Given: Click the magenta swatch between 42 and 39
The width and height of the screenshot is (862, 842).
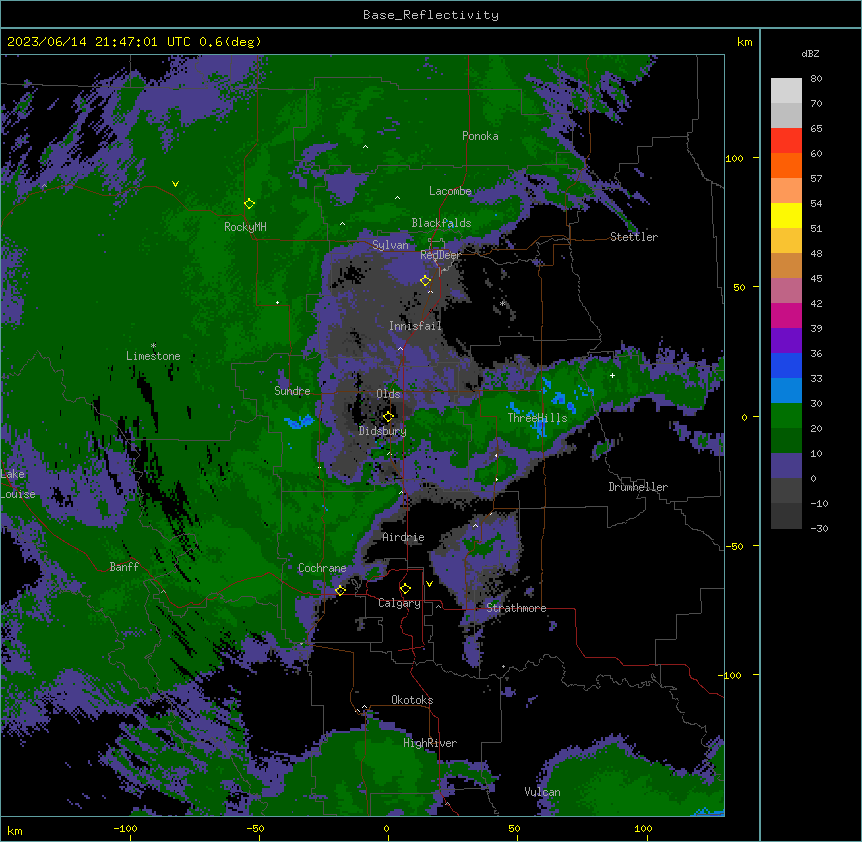Looking at the screenshot, I should (786, 315).
